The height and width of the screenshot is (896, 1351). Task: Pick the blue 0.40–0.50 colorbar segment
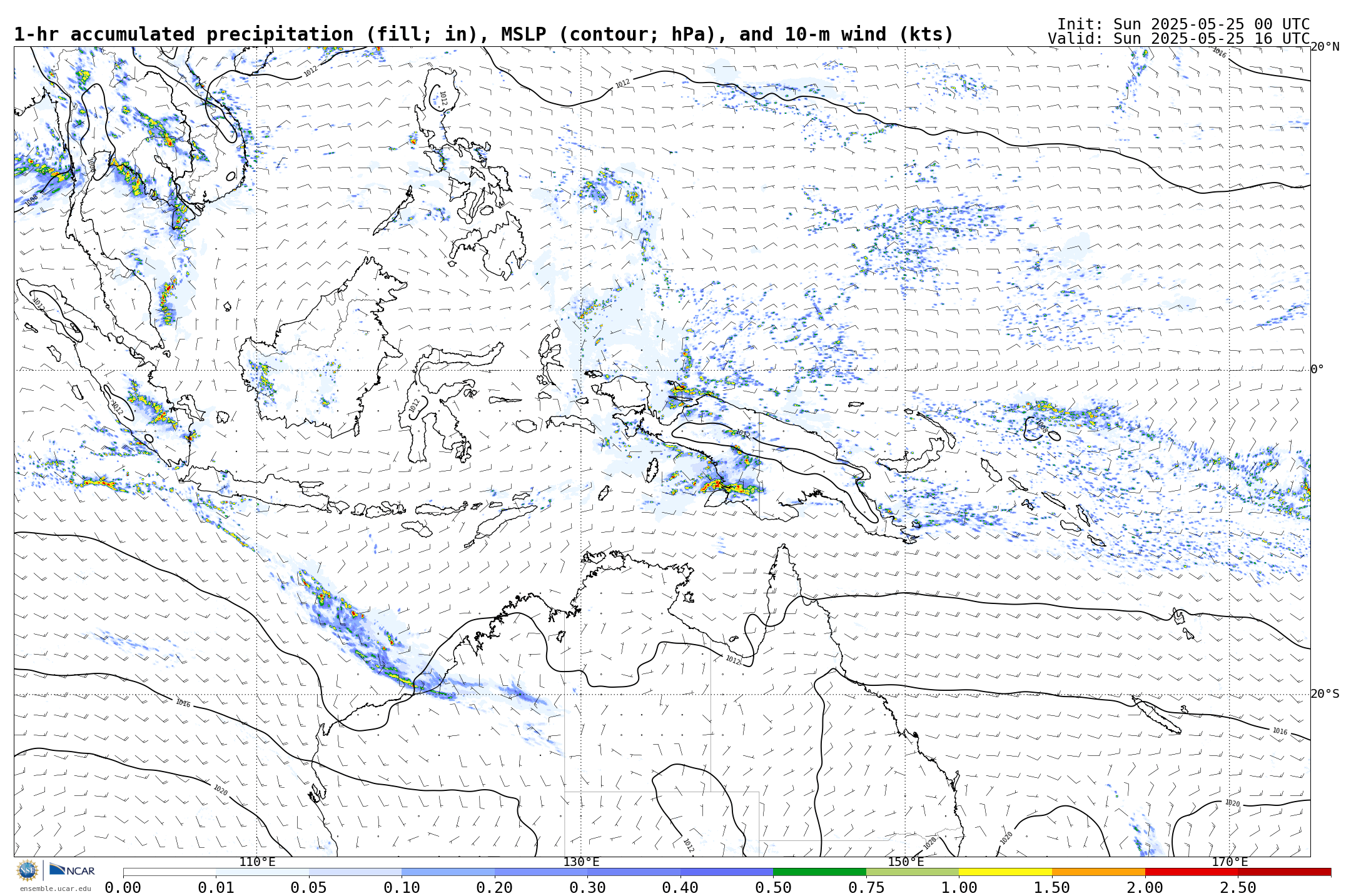tap(727, 872)
